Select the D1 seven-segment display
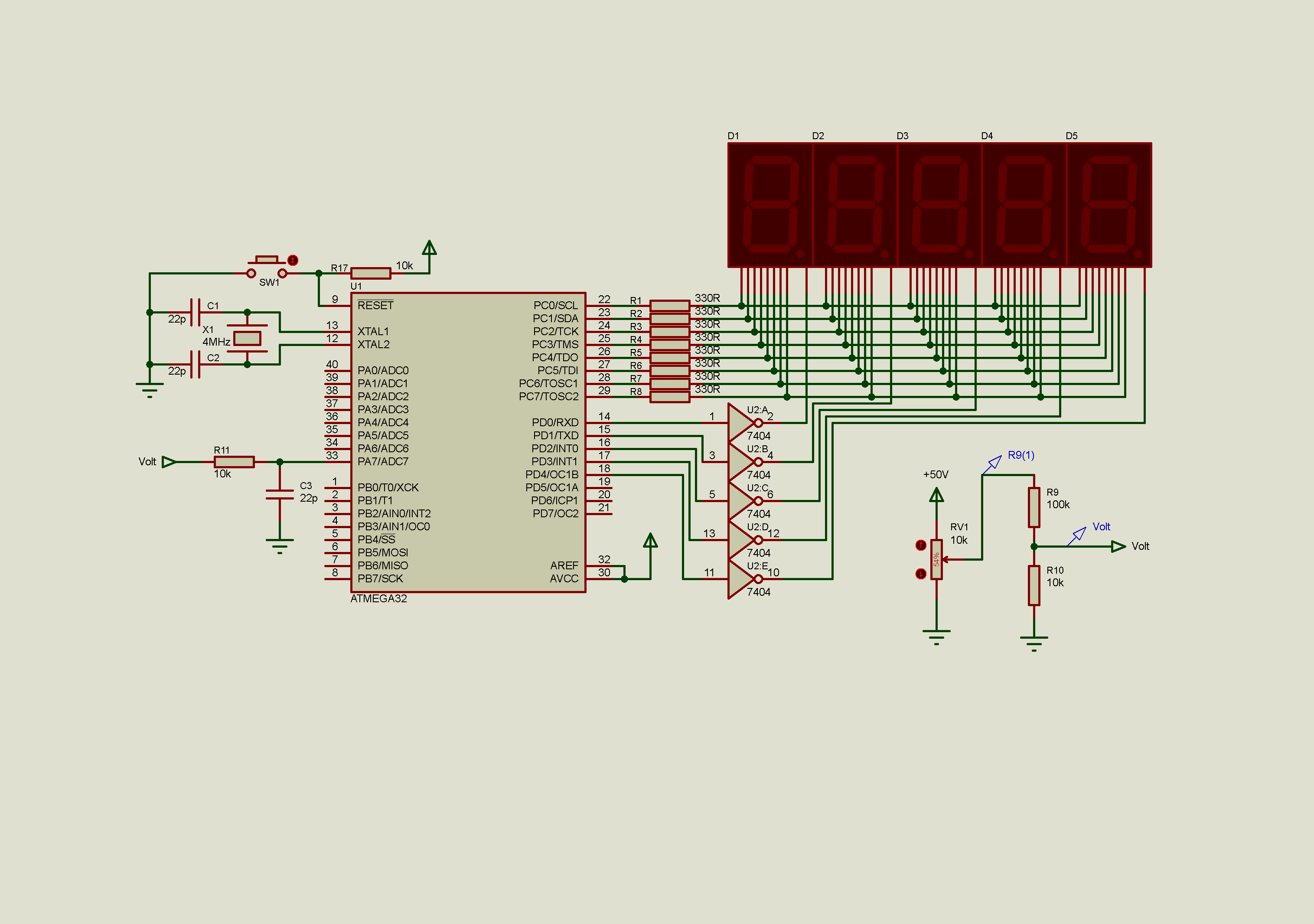This screenshot has height=924, width=1314. 770,205
